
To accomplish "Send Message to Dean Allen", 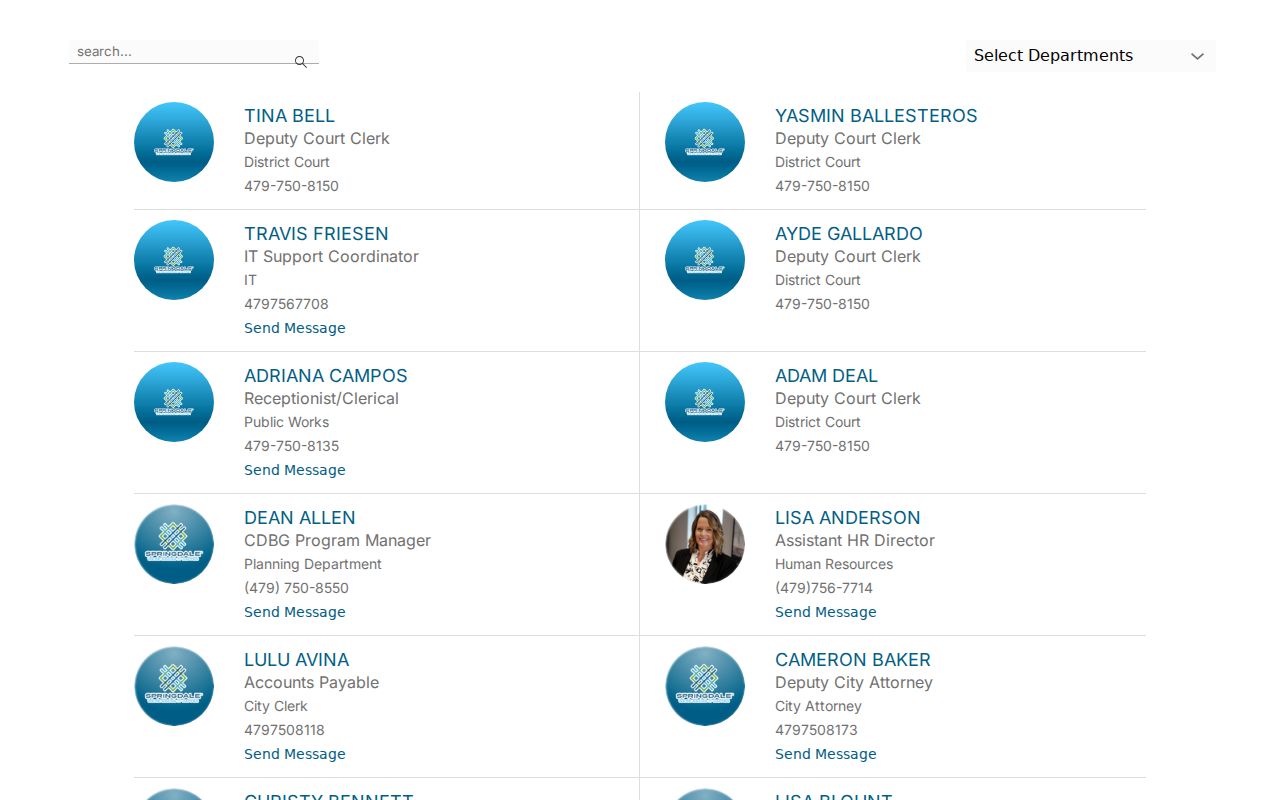I will [x=295, y=612].
